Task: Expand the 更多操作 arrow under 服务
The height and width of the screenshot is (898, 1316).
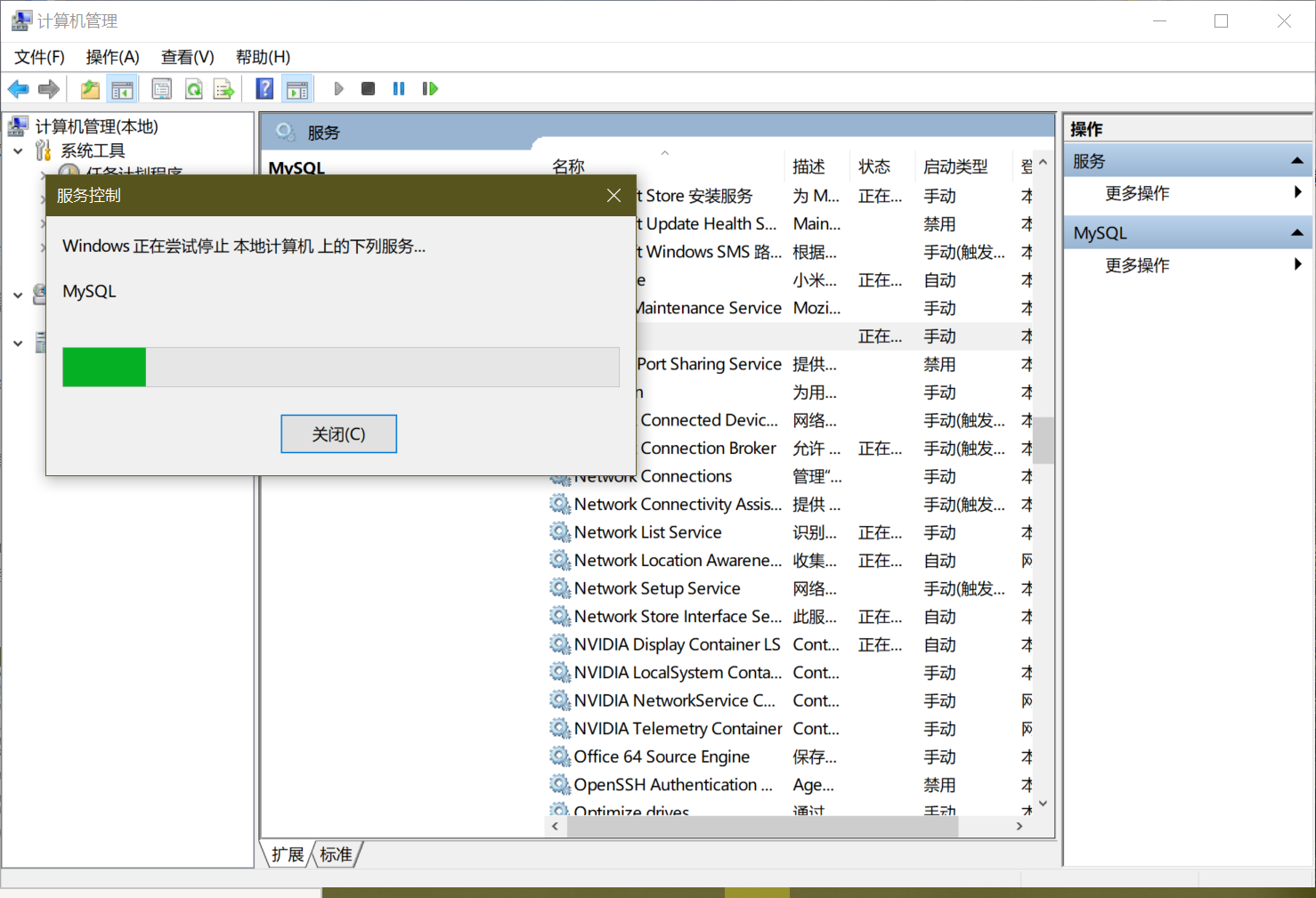Action: [x=1298, y=193]
